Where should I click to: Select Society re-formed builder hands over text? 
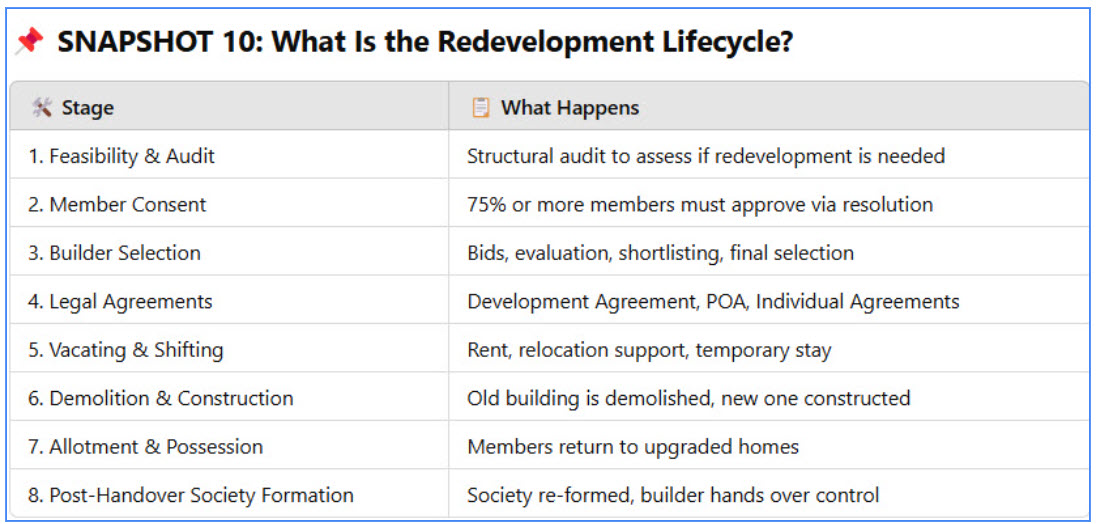pyautogui.click(x=673, y=495)
